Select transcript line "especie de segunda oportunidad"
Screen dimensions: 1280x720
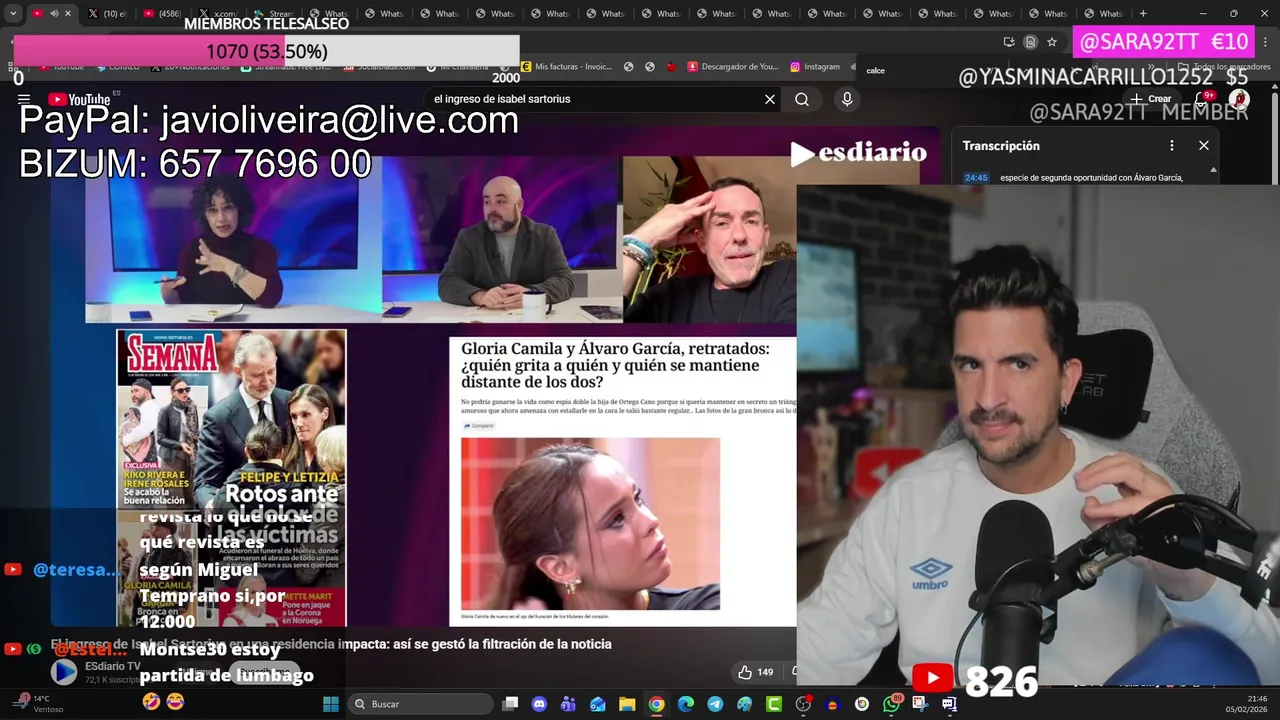1091,178
